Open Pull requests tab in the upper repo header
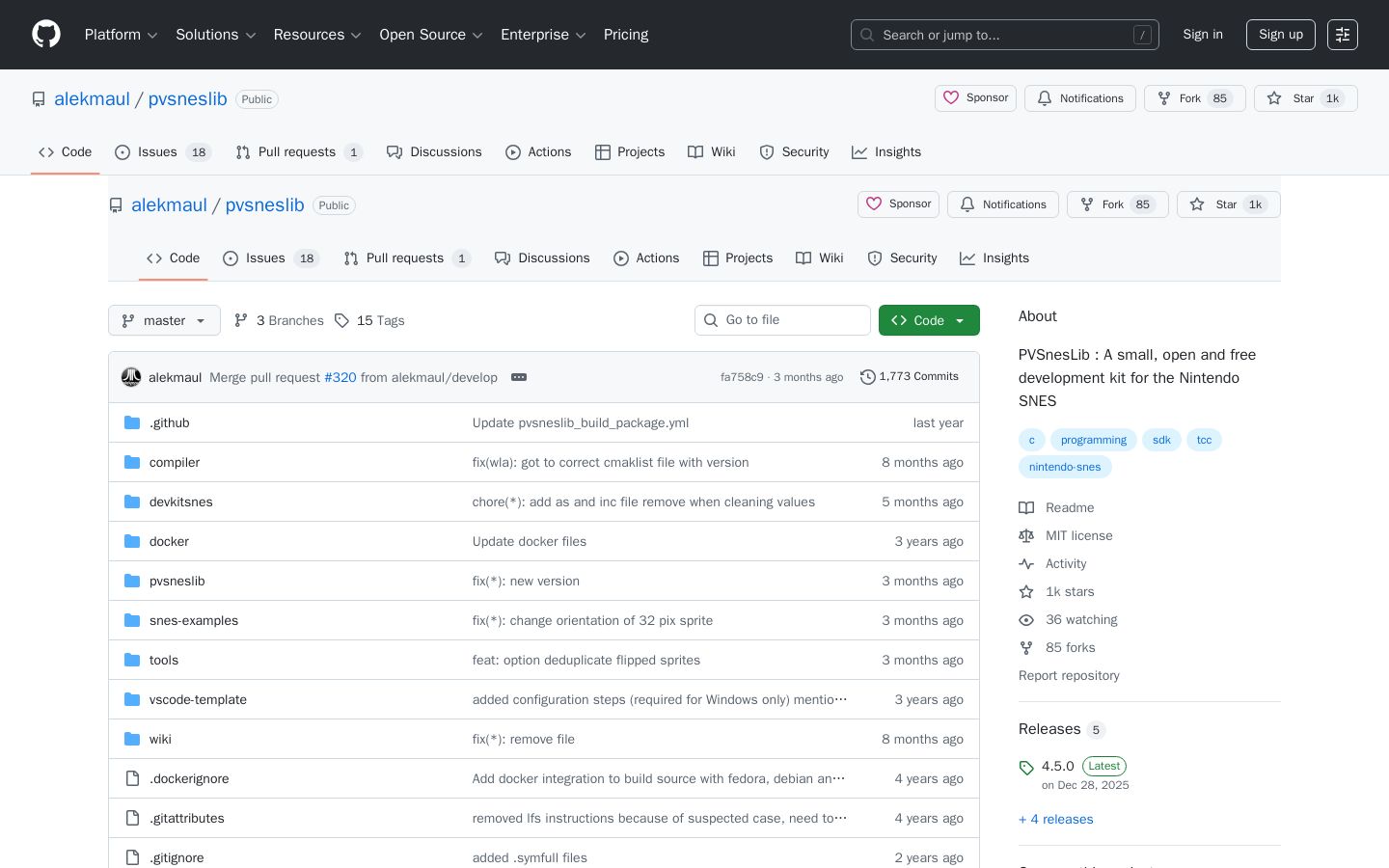Image resolution: width=1389 pixels, height=868 pixels. tap(298, 152)
